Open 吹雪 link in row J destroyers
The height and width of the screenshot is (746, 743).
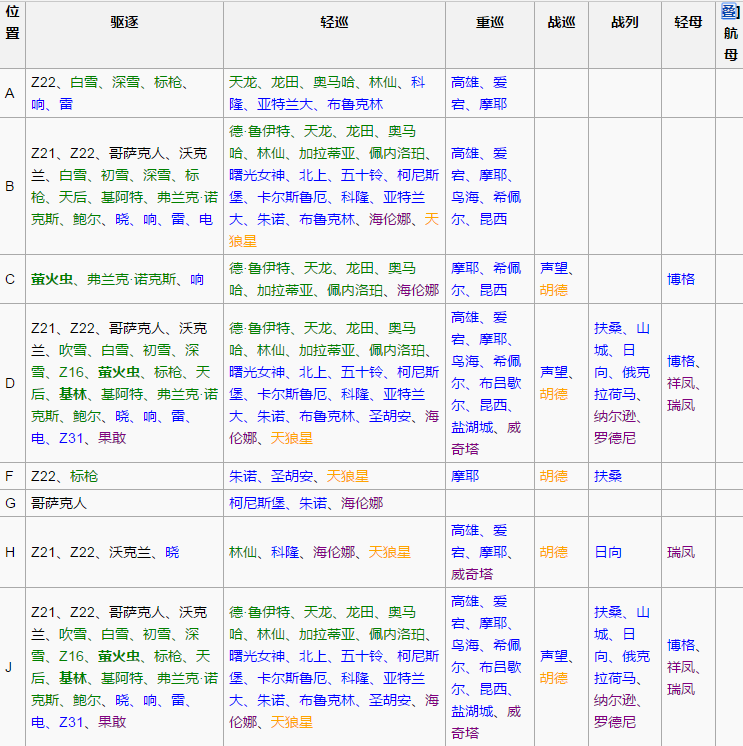click(x=73, y=634)
